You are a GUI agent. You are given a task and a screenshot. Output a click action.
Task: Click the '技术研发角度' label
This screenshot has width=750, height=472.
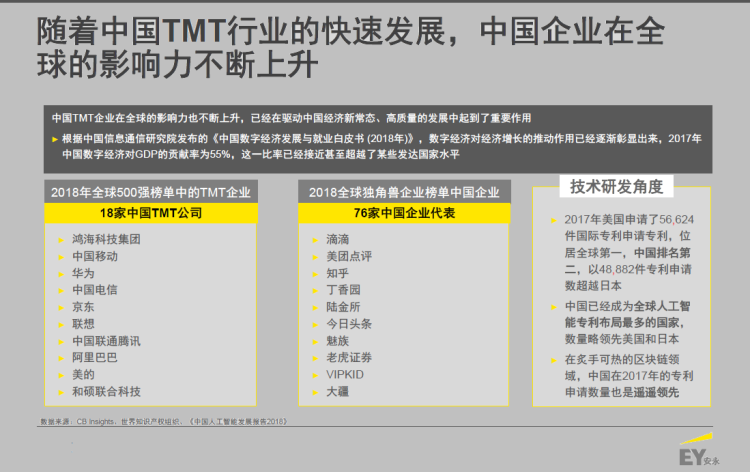[617, 187]
